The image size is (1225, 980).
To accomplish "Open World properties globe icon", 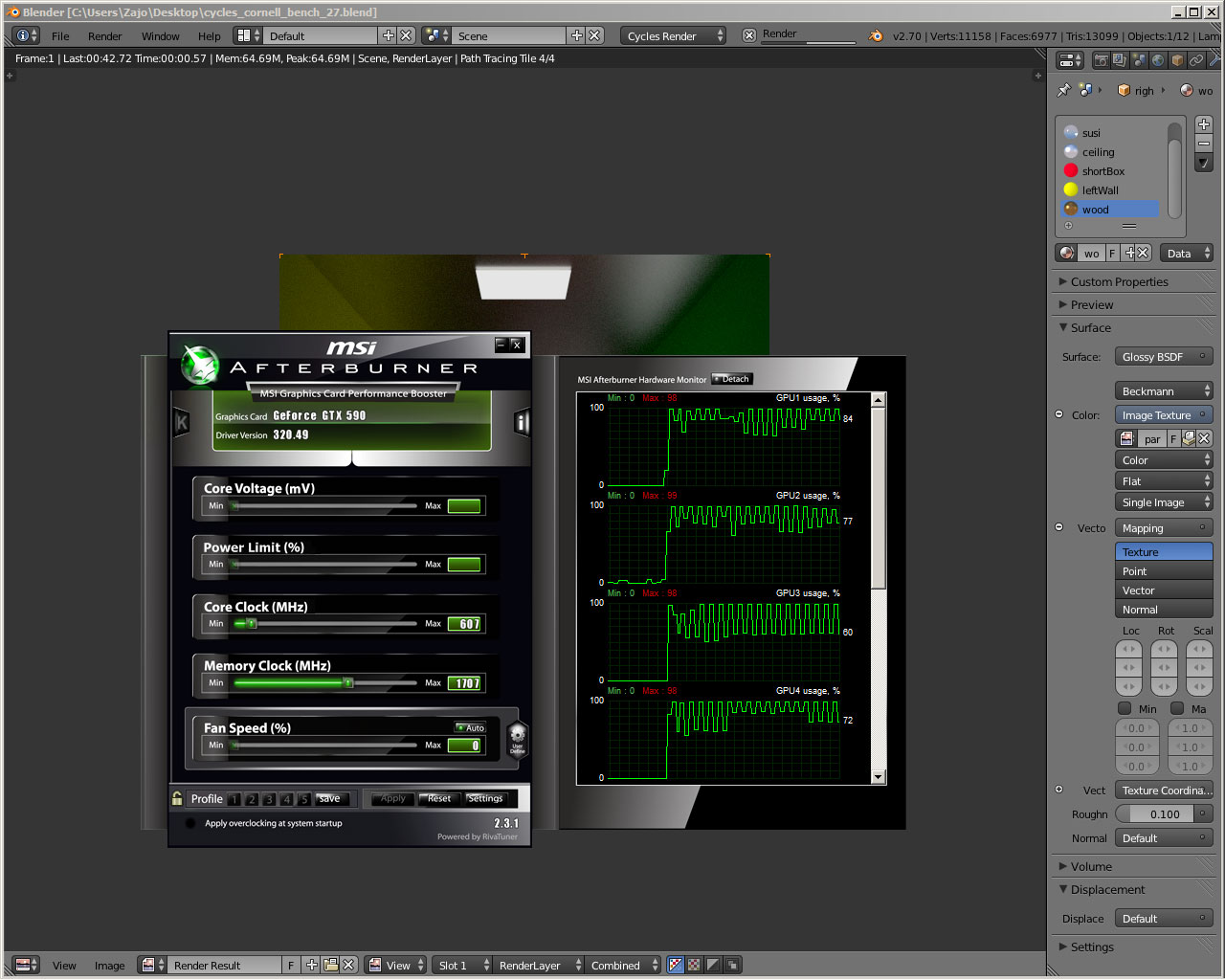I will click(x=1158, y=60).
